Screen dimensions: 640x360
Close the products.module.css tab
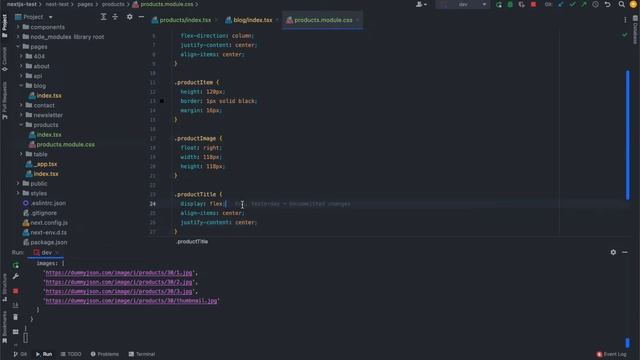click(358, 20)
